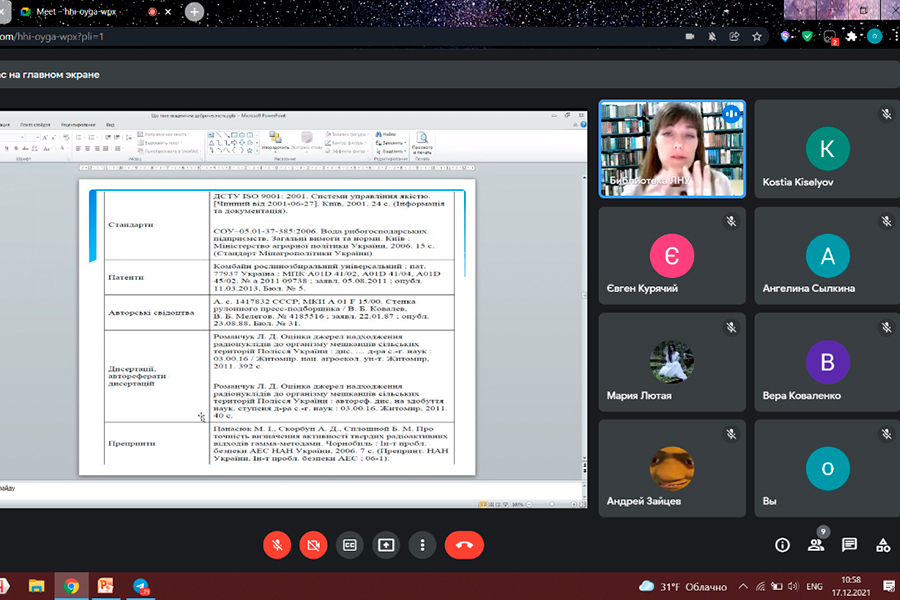Turn the camera back on
Viewport: 900px width, 600px height.
(x=313, y=545)
